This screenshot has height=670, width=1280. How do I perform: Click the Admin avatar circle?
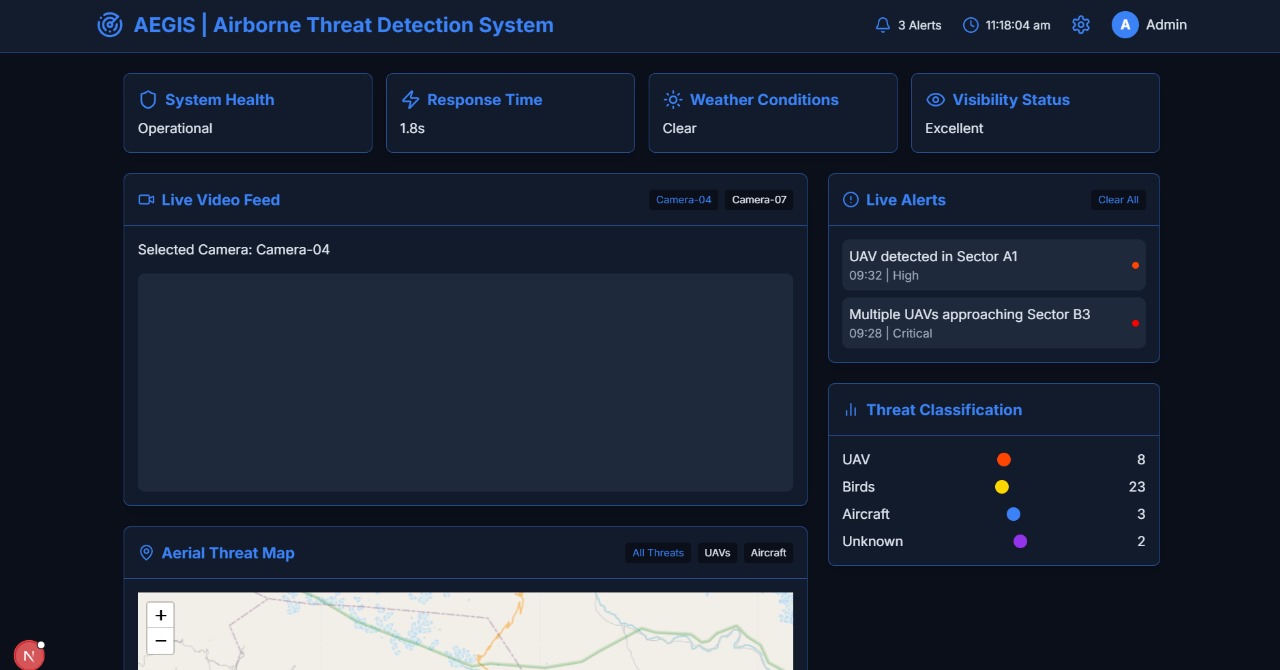1125,25
